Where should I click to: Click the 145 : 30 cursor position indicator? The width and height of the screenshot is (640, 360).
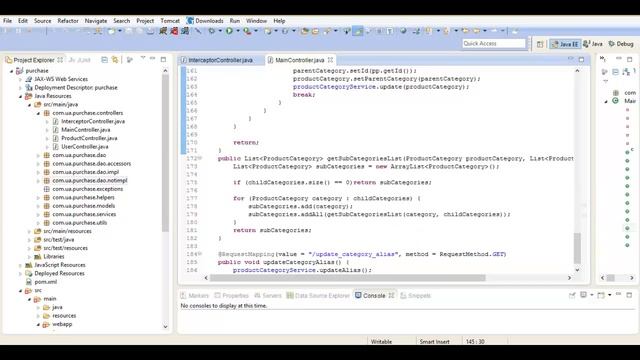475,342
